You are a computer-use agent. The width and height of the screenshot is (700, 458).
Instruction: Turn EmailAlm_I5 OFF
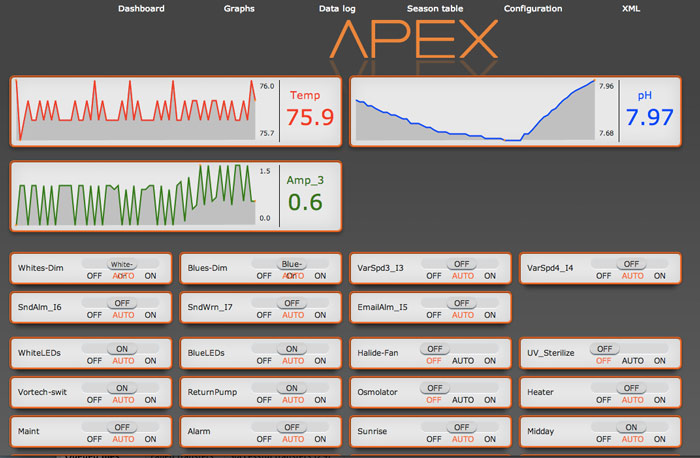click(x=433, y=315)
